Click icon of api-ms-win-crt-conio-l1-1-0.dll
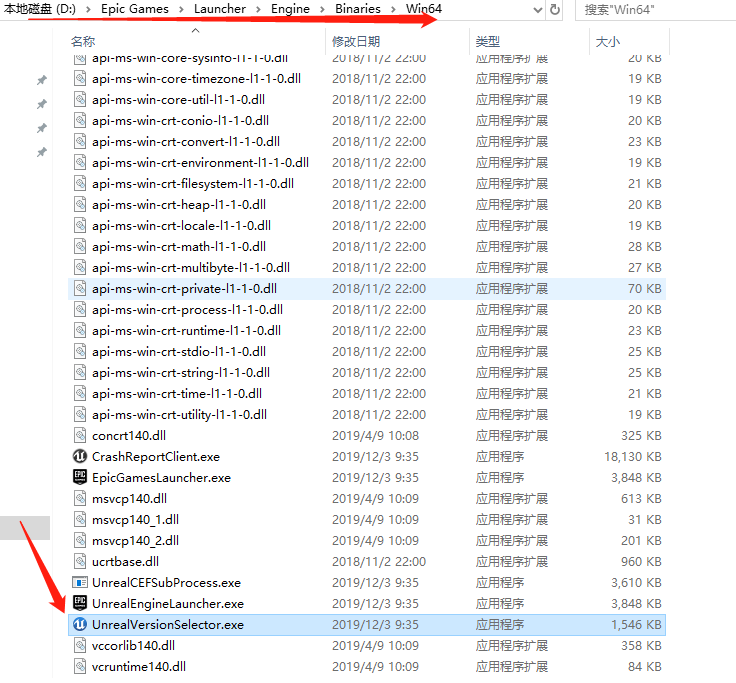This screenshot has height=683, width=736. tap(80, 121)
